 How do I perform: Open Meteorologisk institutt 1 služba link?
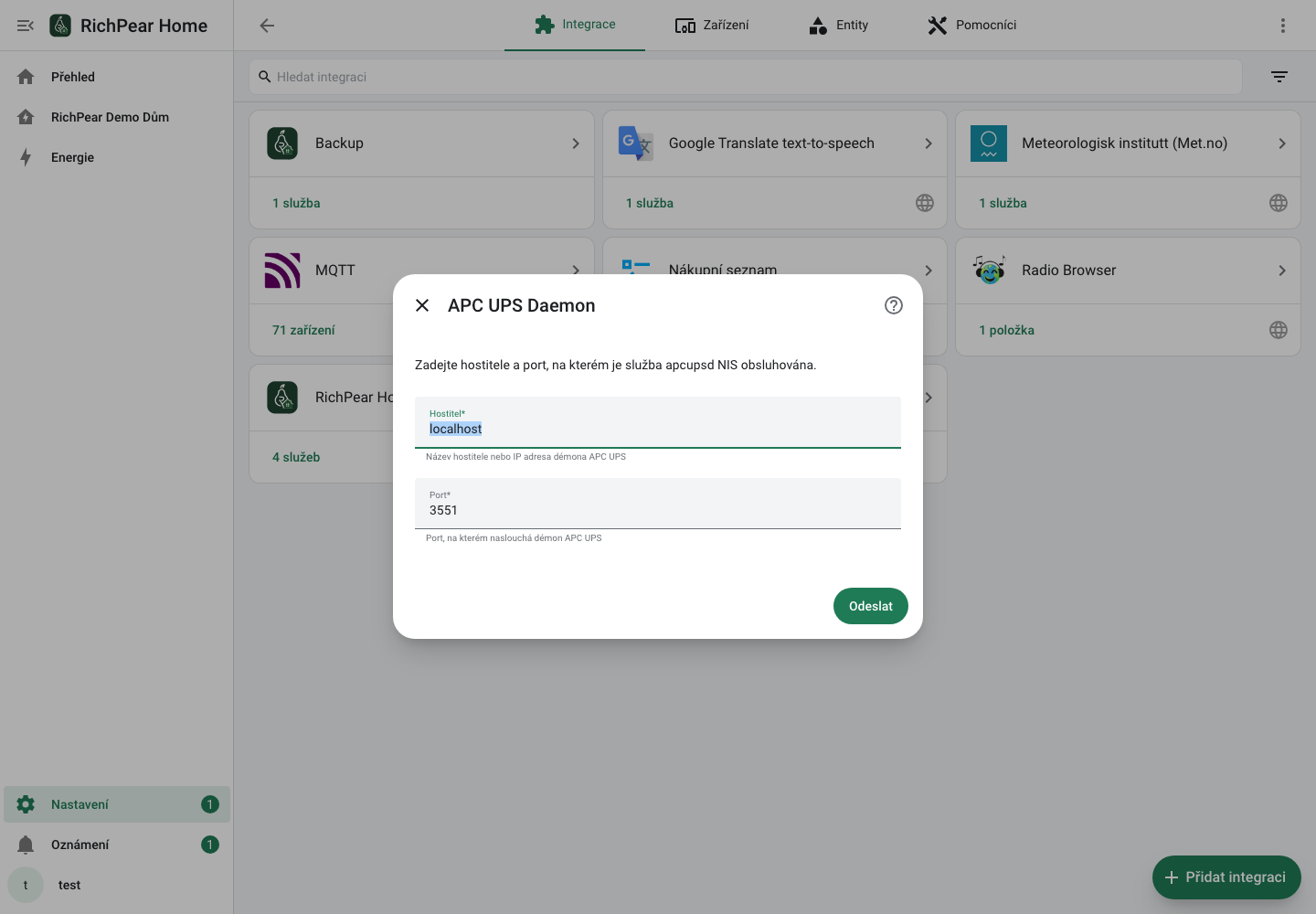(1003, 203)
